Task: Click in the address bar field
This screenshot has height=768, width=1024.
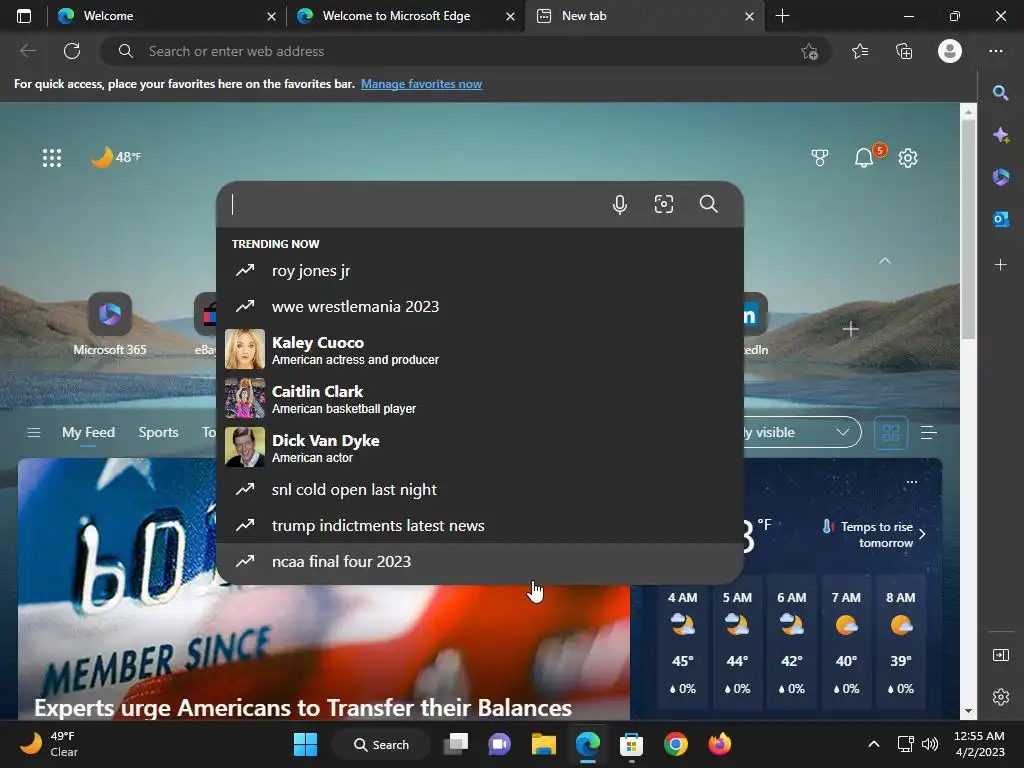Action: coord(466,51)
